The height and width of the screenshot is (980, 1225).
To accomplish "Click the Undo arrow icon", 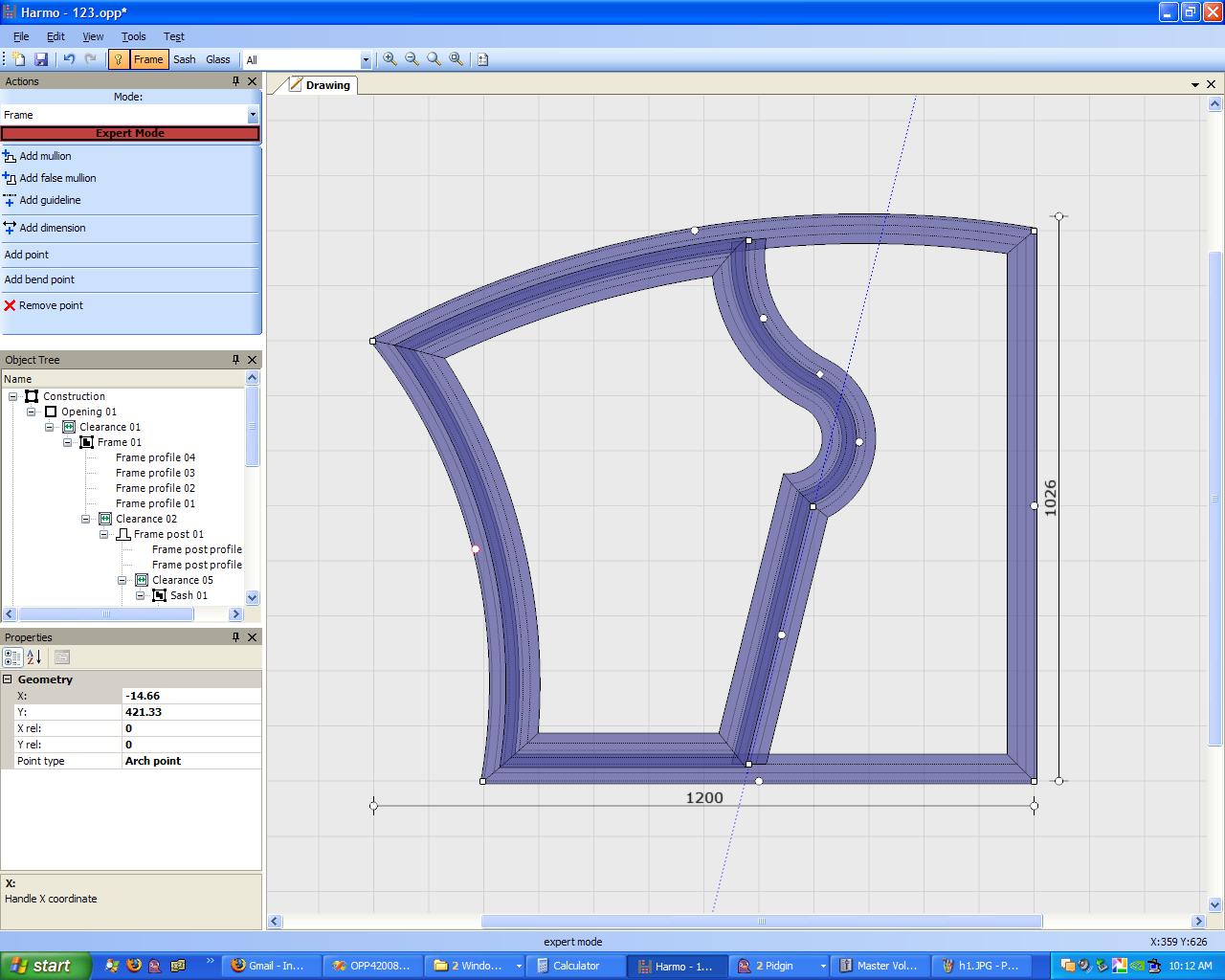I will pos(69,59).
